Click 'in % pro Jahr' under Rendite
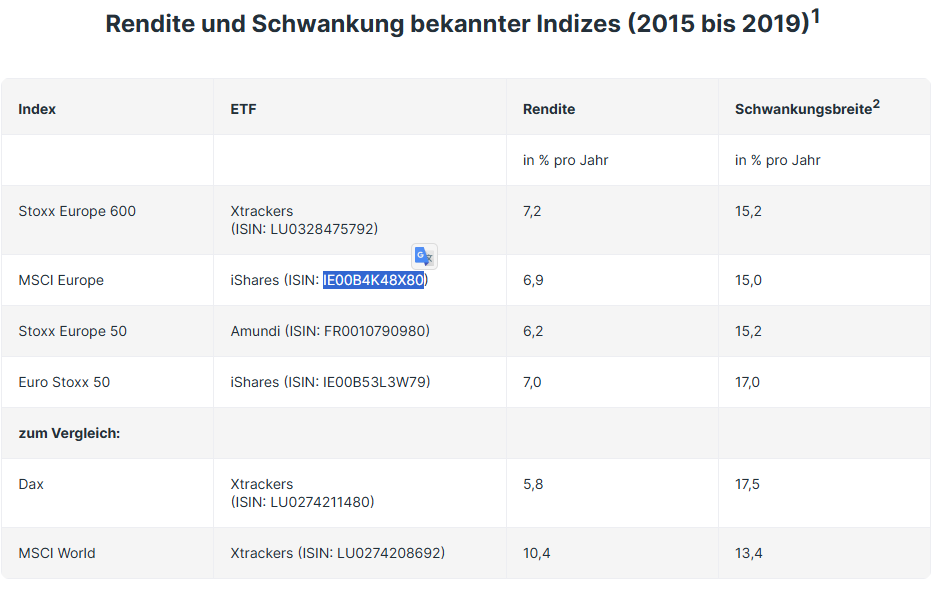The image size is (950, 597). pos(565,160)
